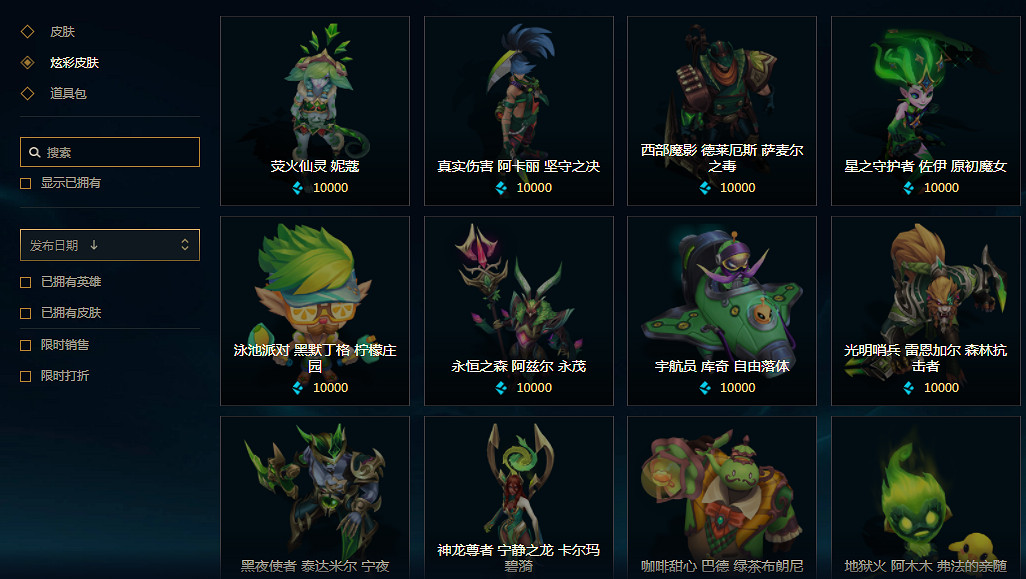Click the essence currency icon under 星之守护者 佐伊

[x=908, y=188]
